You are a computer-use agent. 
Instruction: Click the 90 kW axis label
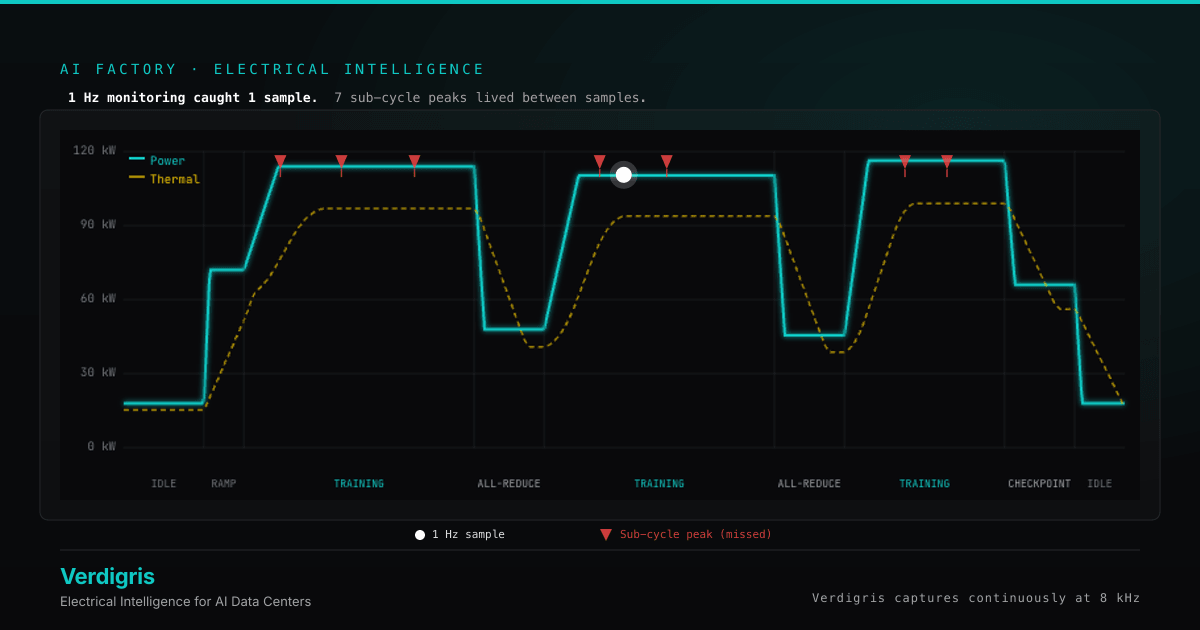[x=98, y=225]
